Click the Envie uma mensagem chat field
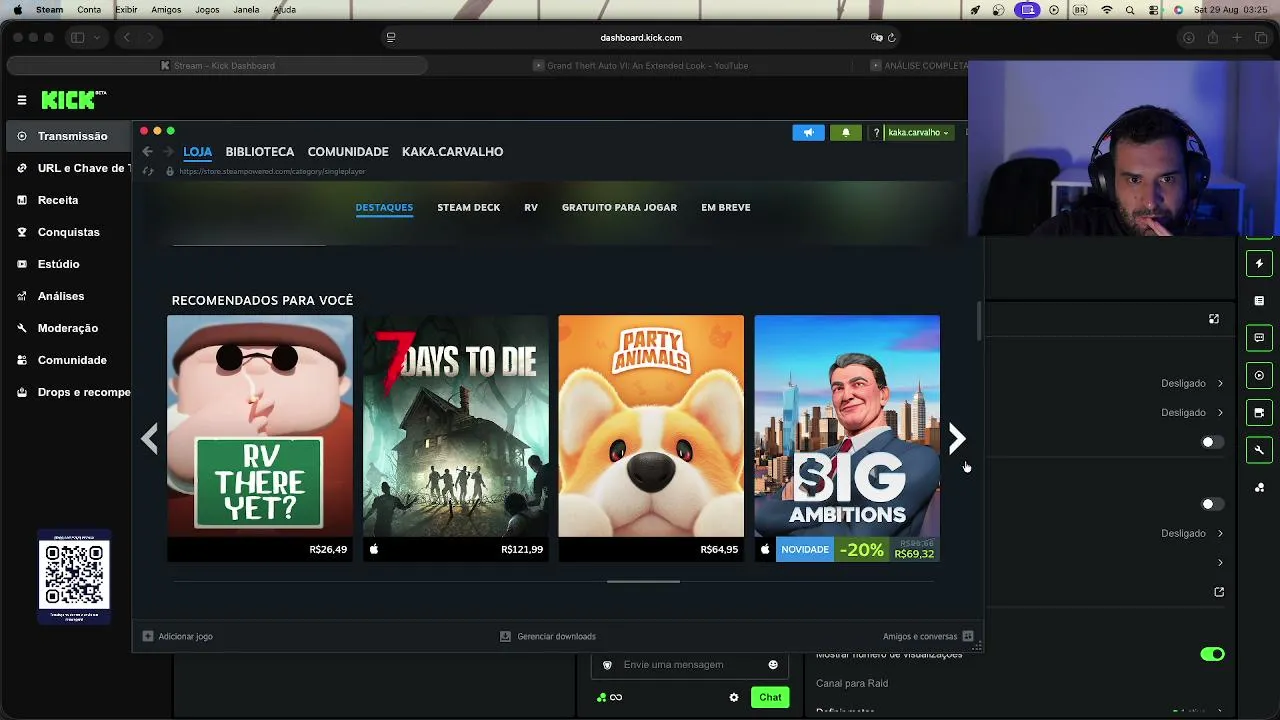 pyautogui.click(x=689, y=665)
